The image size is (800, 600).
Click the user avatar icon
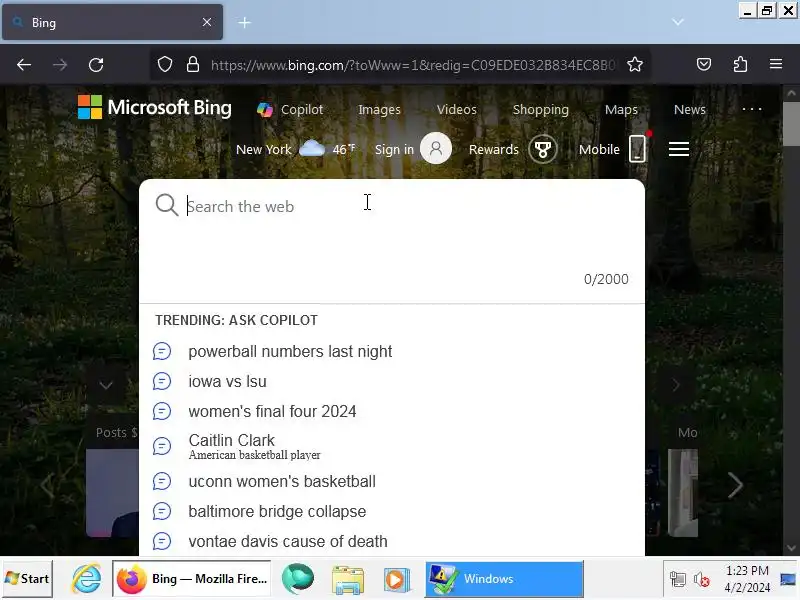pyautogui.click(x=436, y=148)
